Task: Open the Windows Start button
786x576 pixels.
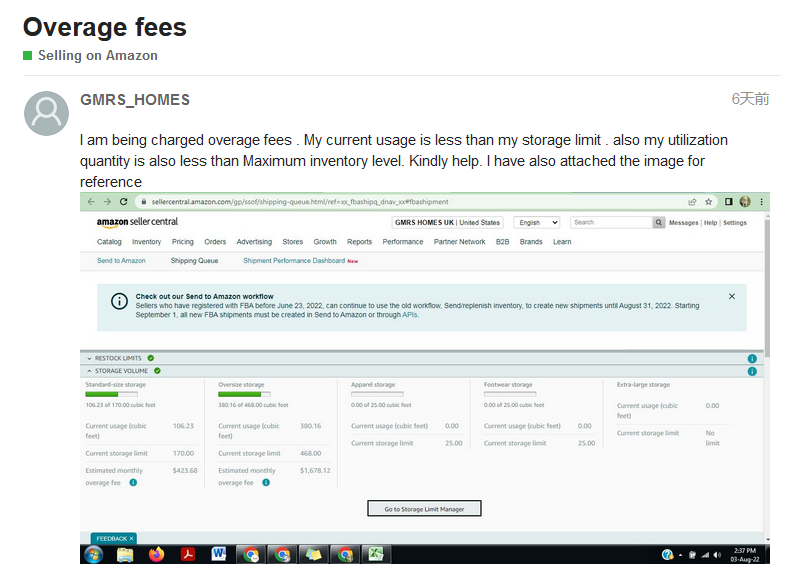Action: click(x=94, y=554)
